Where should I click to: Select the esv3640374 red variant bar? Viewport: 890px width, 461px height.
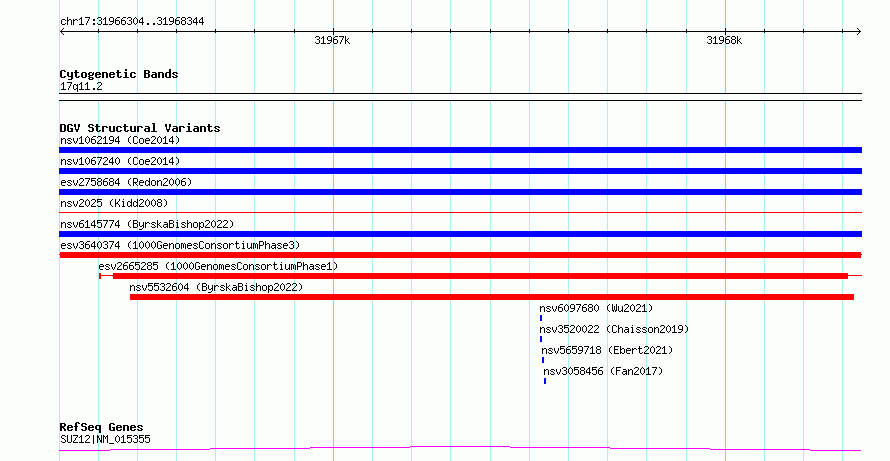point(460,255)
